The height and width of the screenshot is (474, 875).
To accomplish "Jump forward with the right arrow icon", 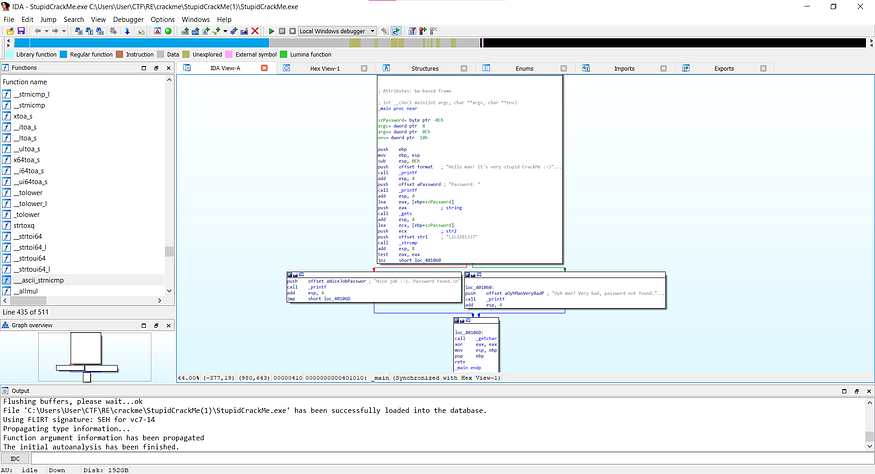I will (x=55, y=31).
